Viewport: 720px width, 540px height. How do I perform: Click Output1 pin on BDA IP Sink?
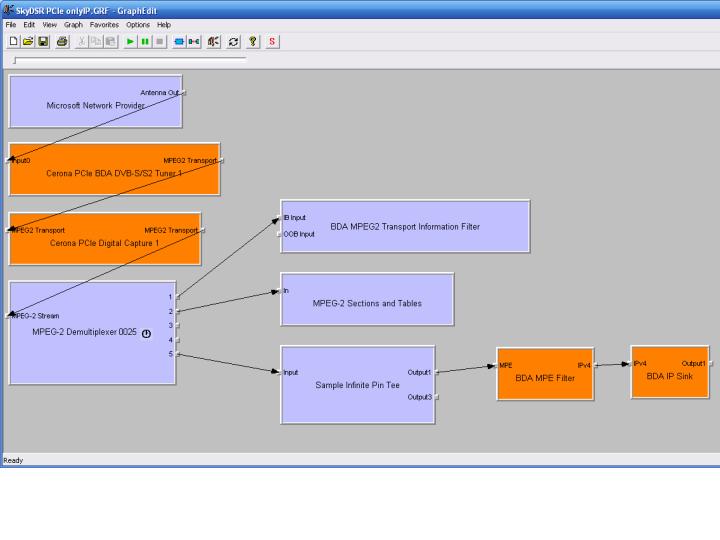coord(711,364)
